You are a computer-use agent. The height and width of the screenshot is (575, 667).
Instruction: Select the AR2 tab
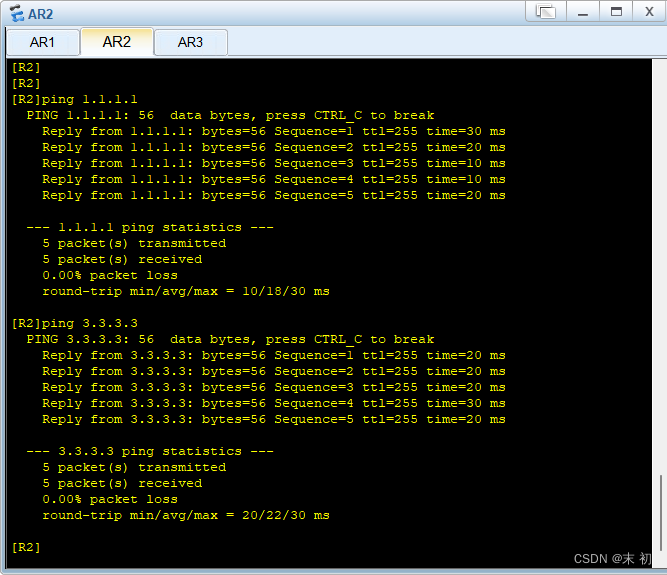117,42
